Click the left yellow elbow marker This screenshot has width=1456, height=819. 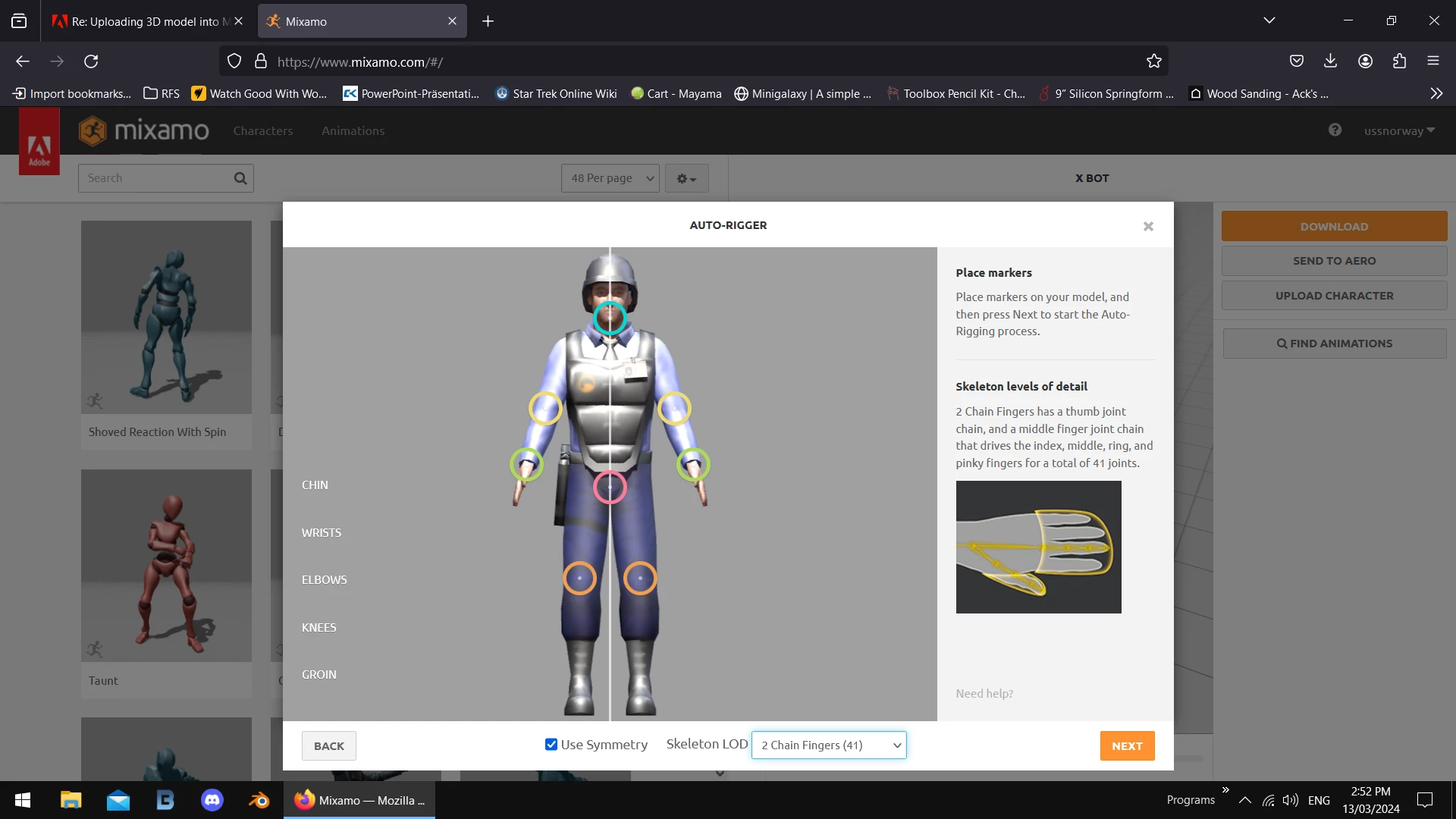pos(545,408)
